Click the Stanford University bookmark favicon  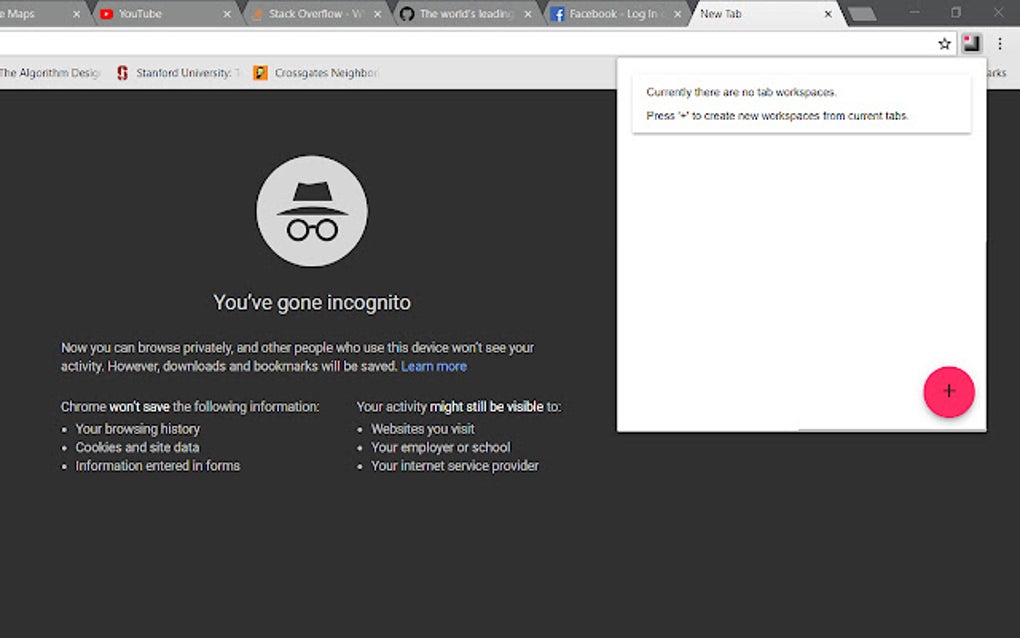tap(120, 72)
